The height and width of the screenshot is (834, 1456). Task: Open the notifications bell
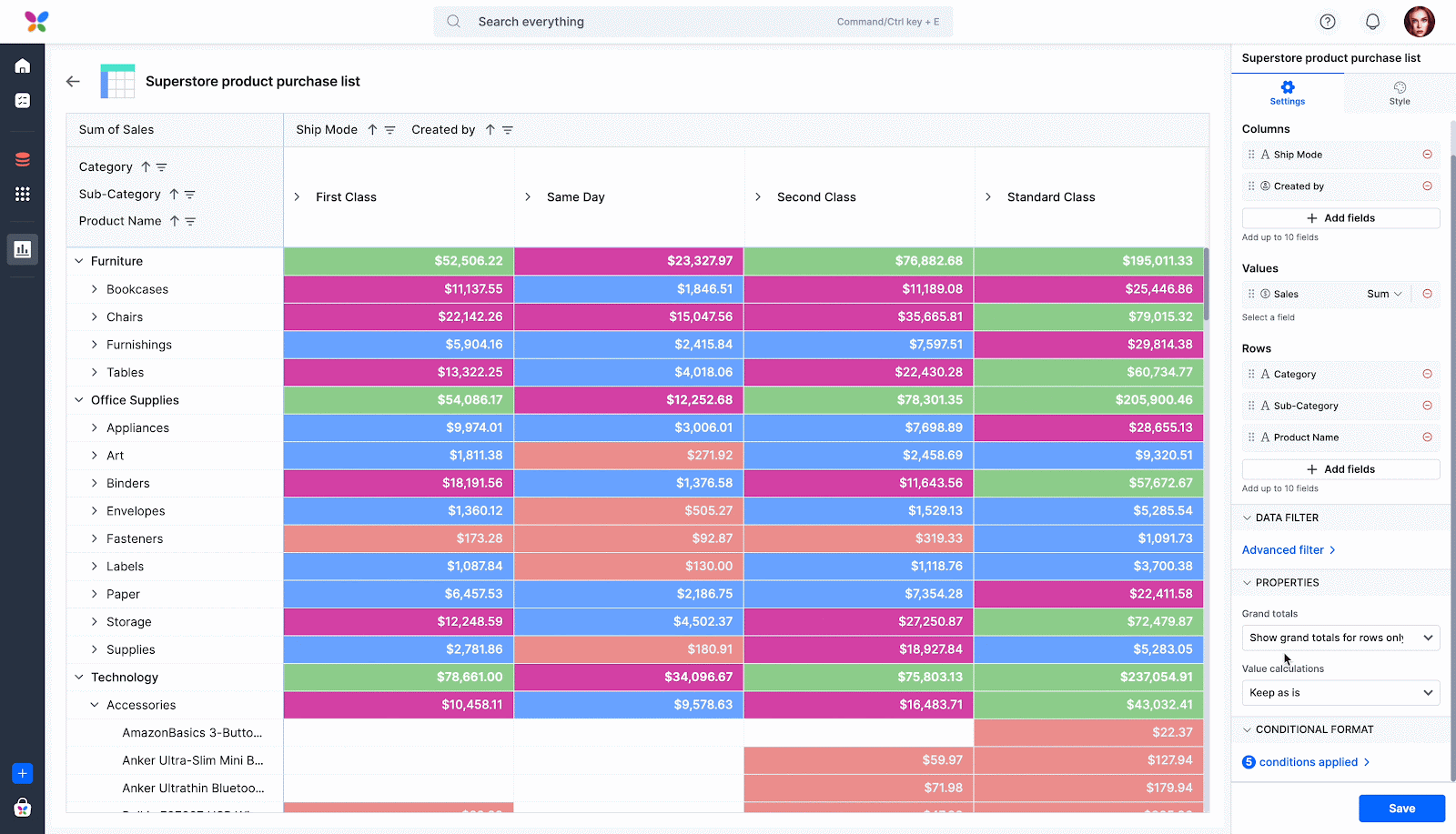click(x=1372, y=22)
